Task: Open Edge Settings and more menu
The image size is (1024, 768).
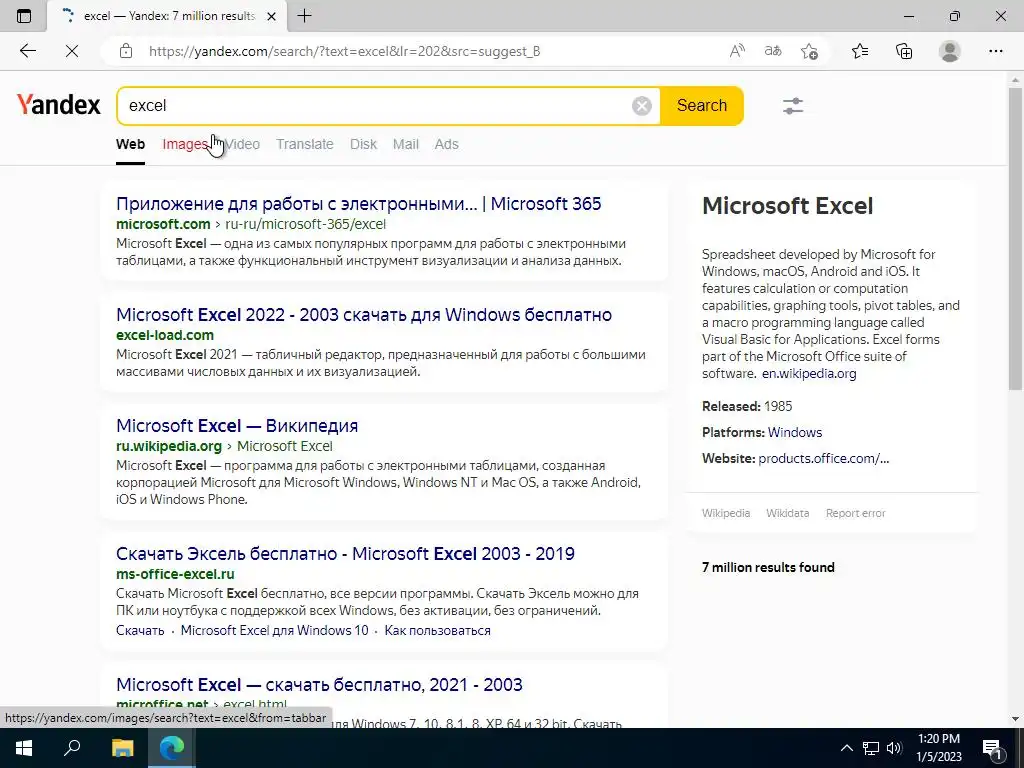Action: coord(995,51)
